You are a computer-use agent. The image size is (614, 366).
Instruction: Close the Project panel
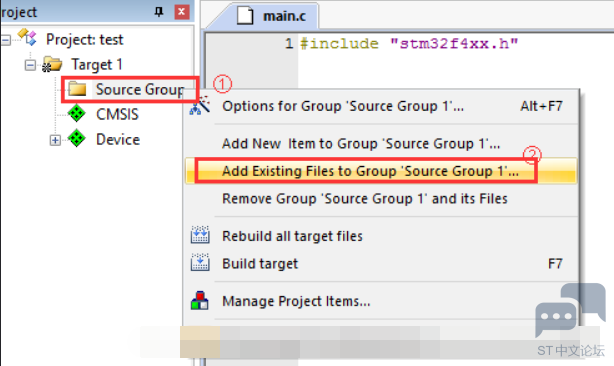pos(182,12)
